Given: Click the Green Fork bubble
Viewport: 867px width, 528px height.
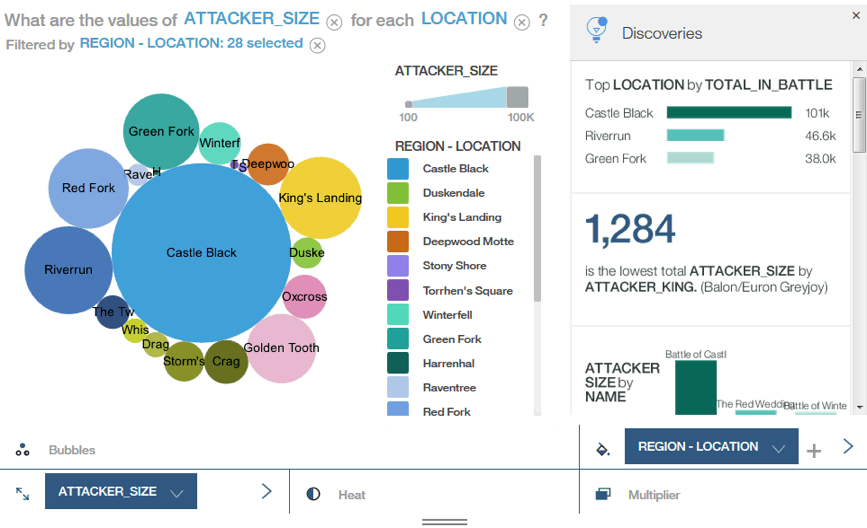Looking at the screenshot, I should (161, 132).
